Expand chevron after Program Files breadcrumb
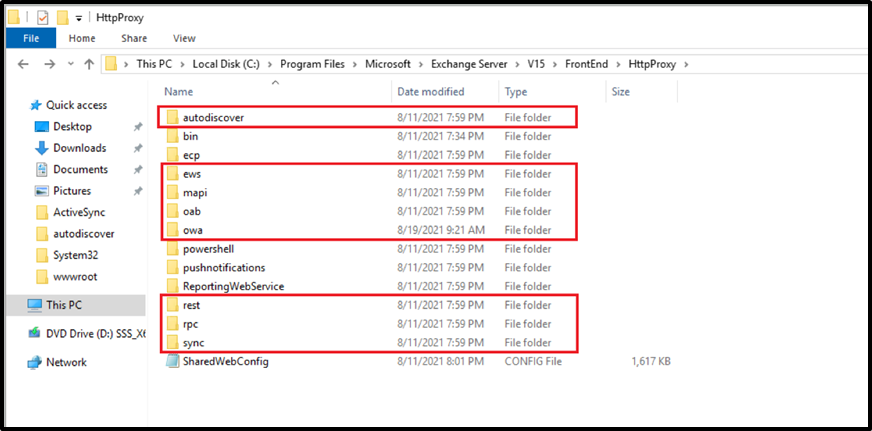This screenshot has width=872, height=431. point(355,64)
